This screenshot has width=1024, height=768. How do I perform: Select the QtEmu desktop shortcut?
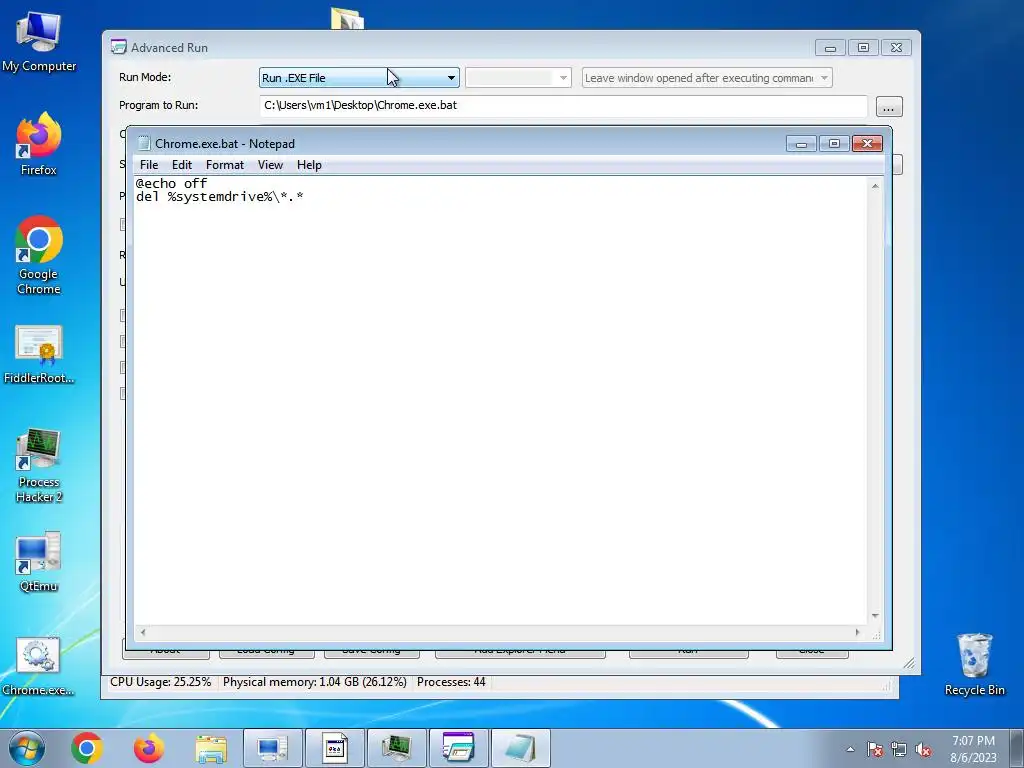39,562
